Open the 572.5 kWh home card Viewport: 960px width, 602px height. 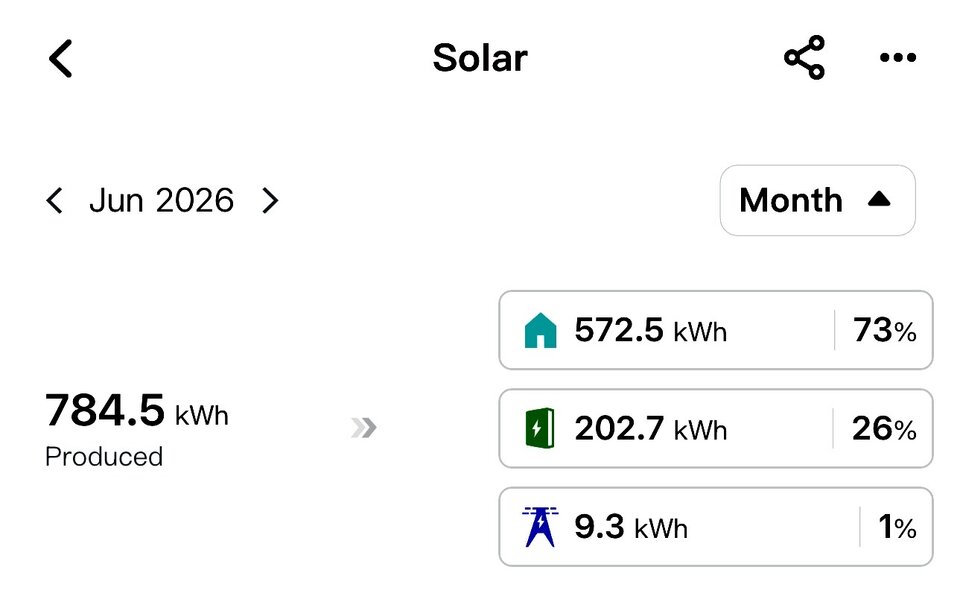[x=716, y=330]
